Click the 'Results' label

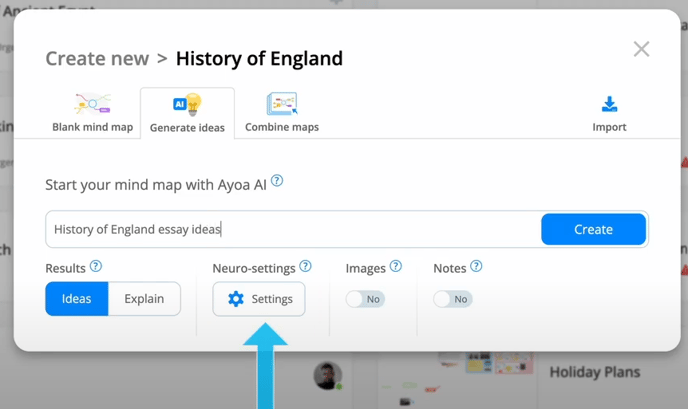(x=65, y=268)
